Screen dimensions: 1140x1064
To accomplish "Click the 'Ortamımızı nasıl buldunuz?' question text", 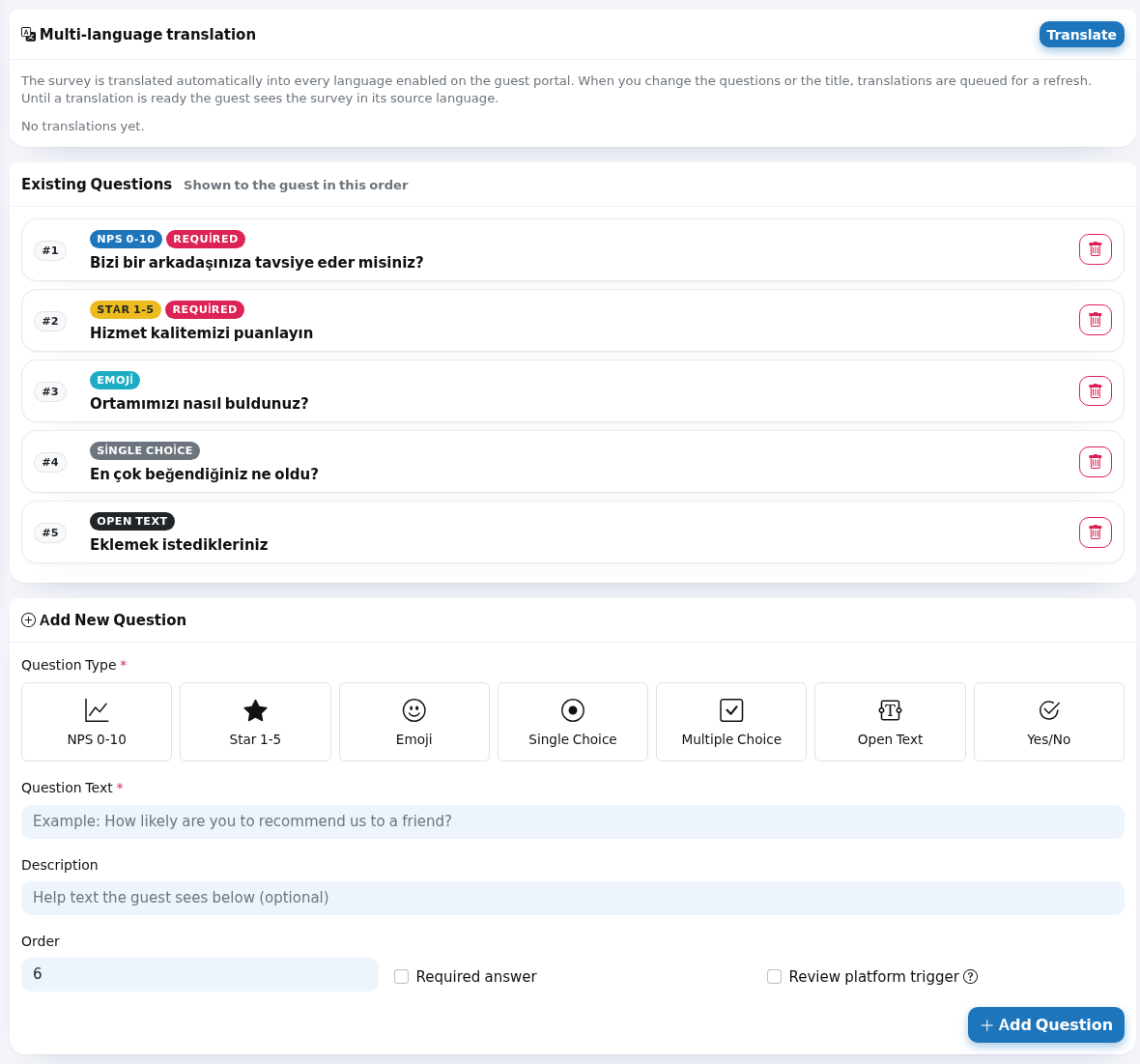I will tap(199, 403).
